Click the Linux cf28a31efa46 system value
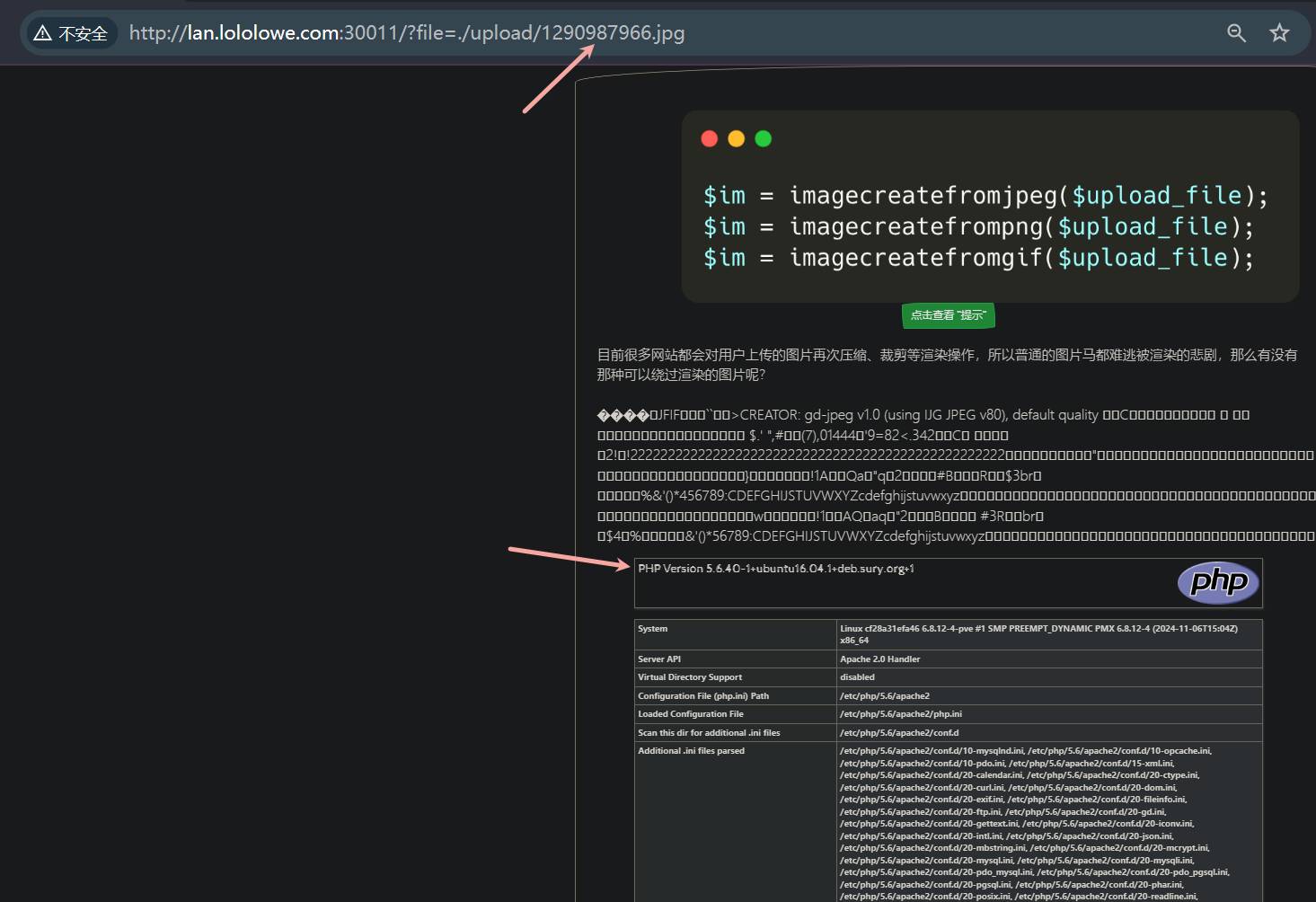 pos(1038,634)
